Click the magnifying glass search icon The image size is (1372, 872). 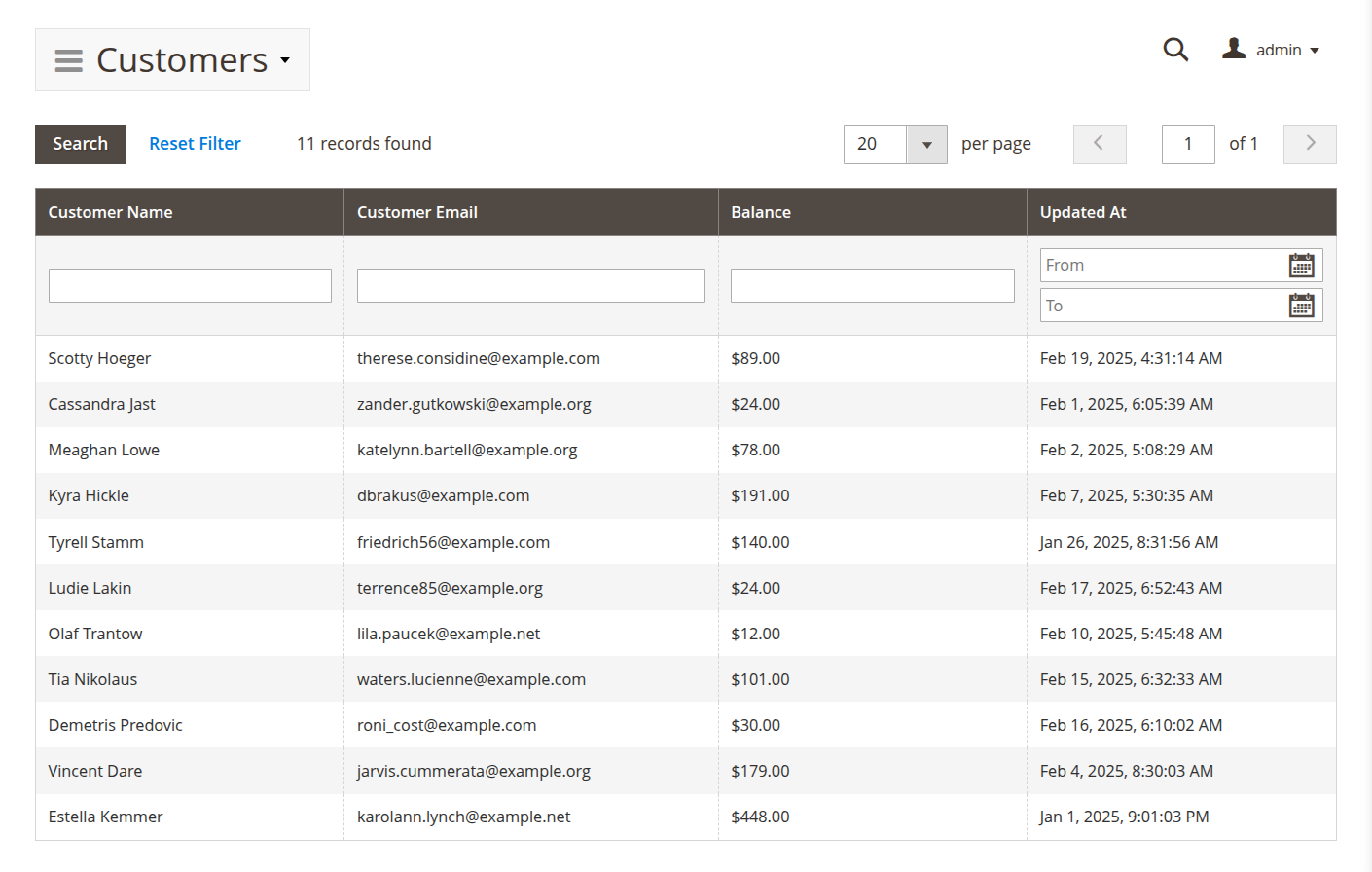(x=1175, y=50)
